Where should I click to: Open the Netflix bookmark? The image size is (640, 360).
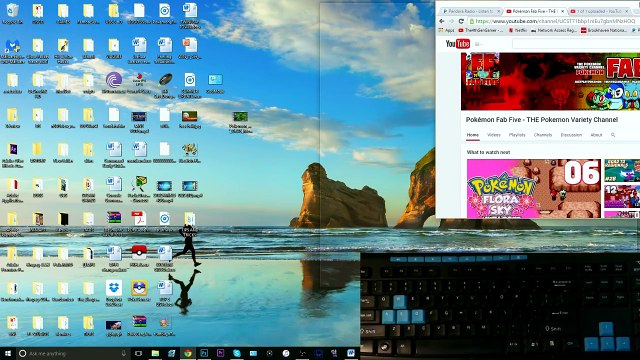(518, 30)
